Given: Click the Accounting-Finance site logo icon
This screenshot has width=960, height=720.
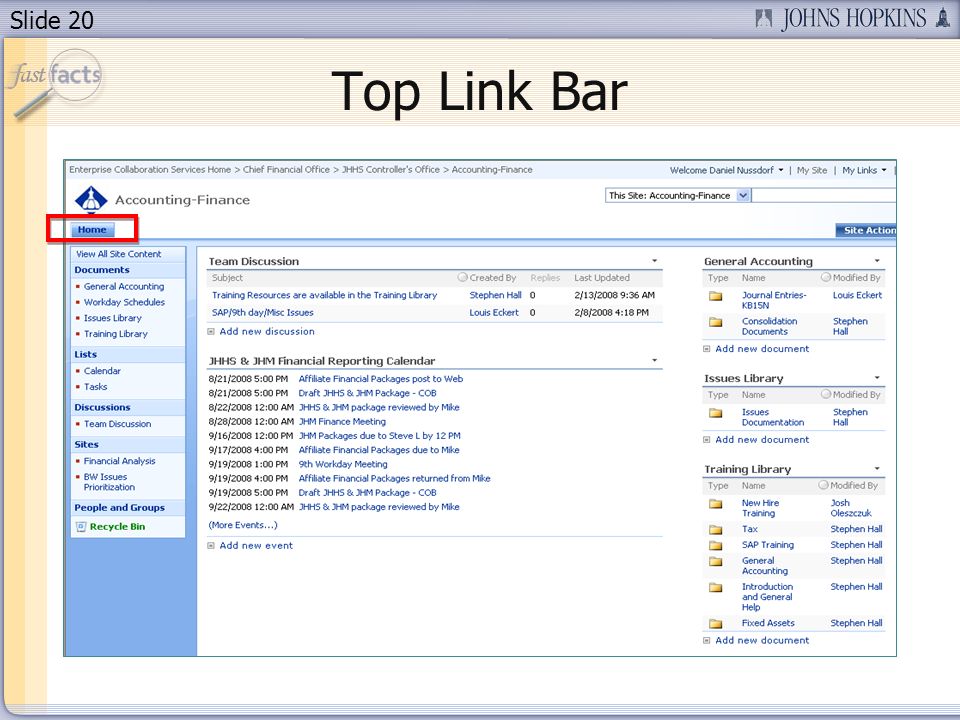Looking at the screenshot, I should (91, 200).
